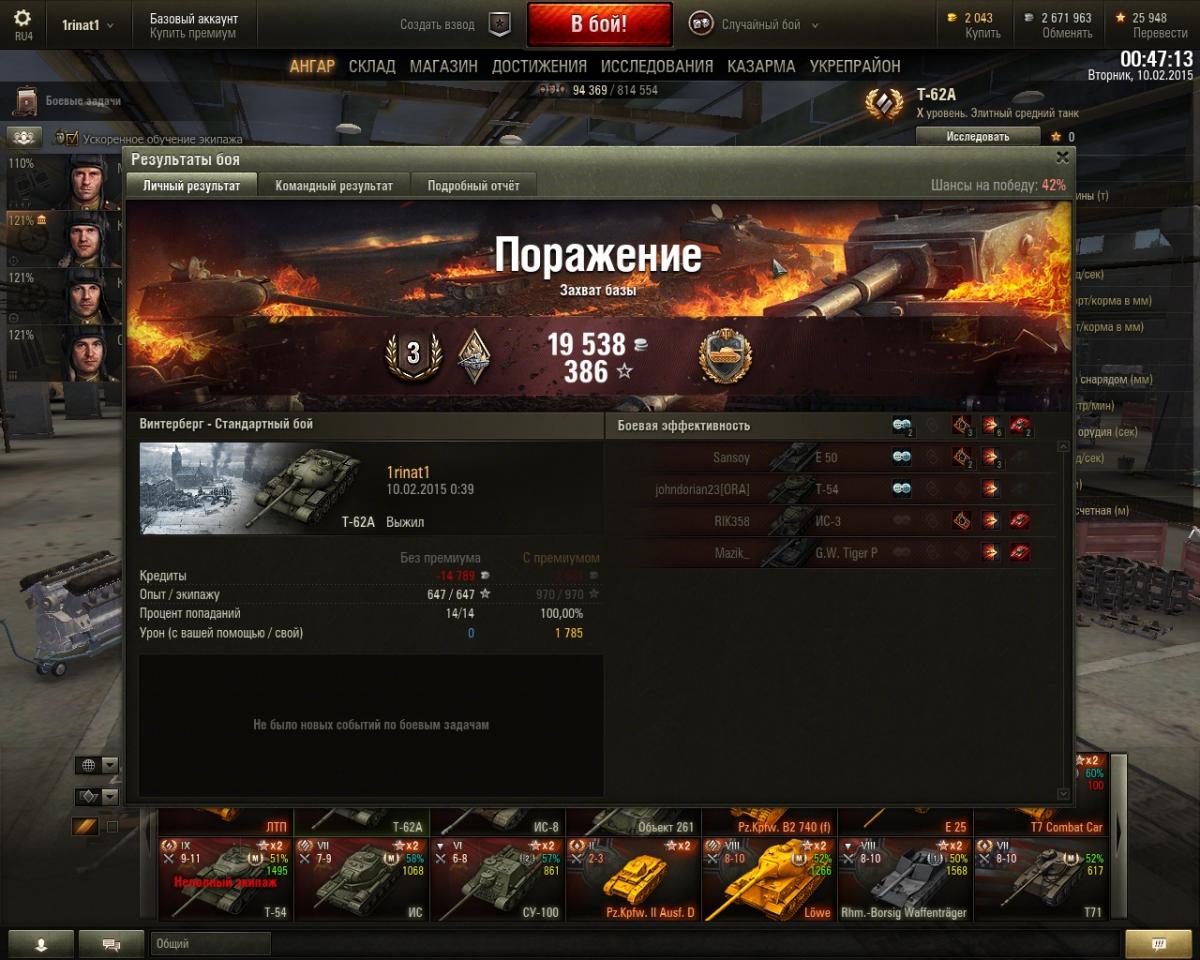Image resolution: width=1200 pixels, height=960 pixels.
Task: Open the chat channels speech-bubble icon
Action: (111, 944)
